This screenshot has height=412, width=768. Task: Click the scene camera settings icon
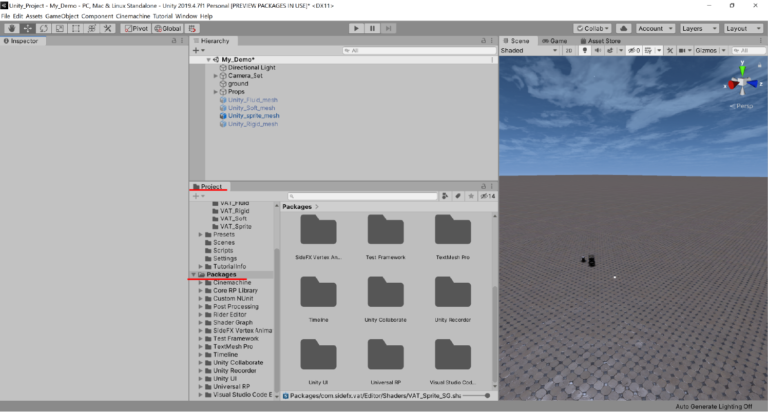(x=682, y=50)
